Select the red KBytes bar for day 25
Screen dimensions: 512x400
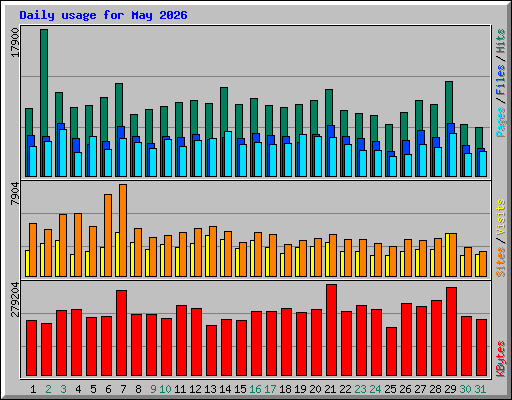coord(391,352)
